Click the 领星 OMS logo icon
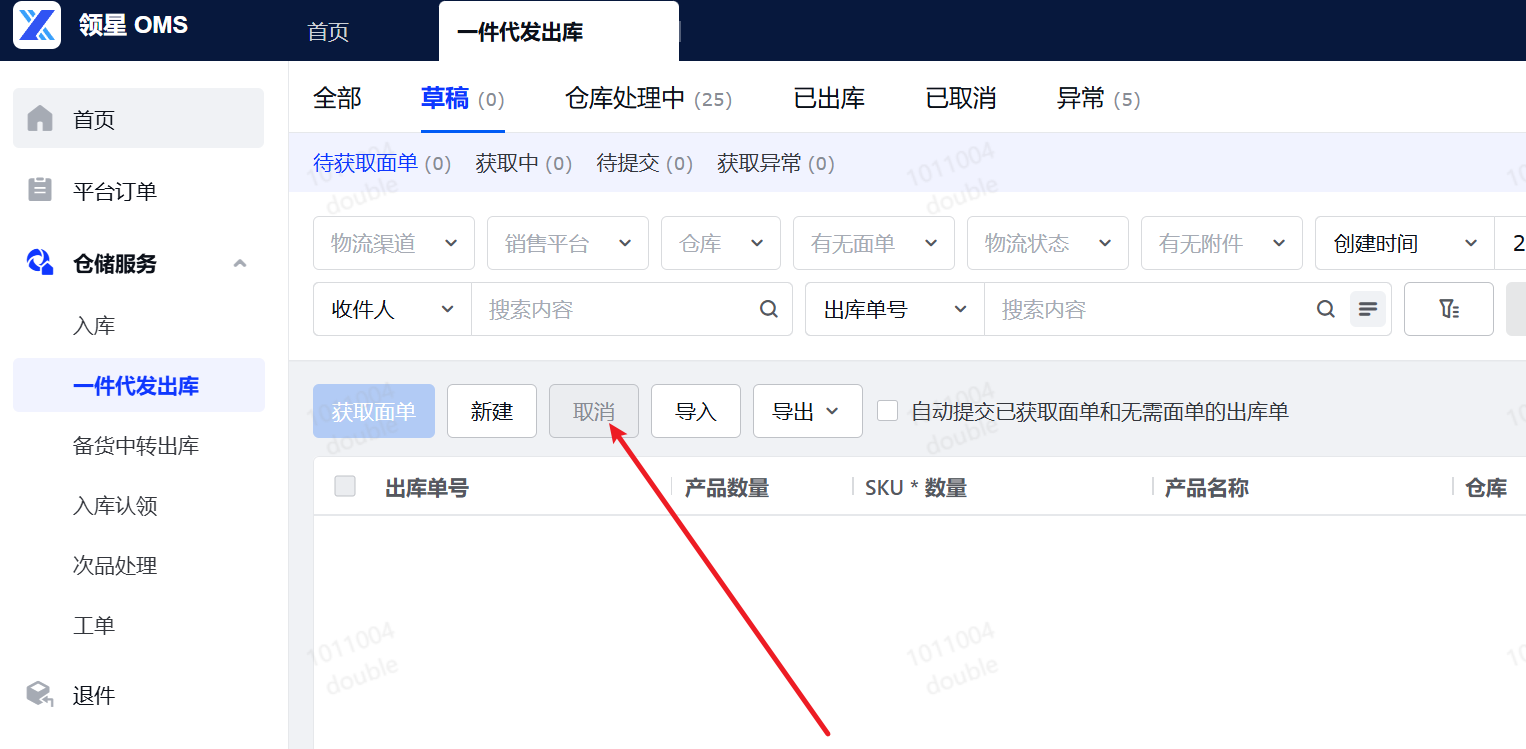Image resolution: width=1526 pixels, height=749 pixels. pos(37,25)
